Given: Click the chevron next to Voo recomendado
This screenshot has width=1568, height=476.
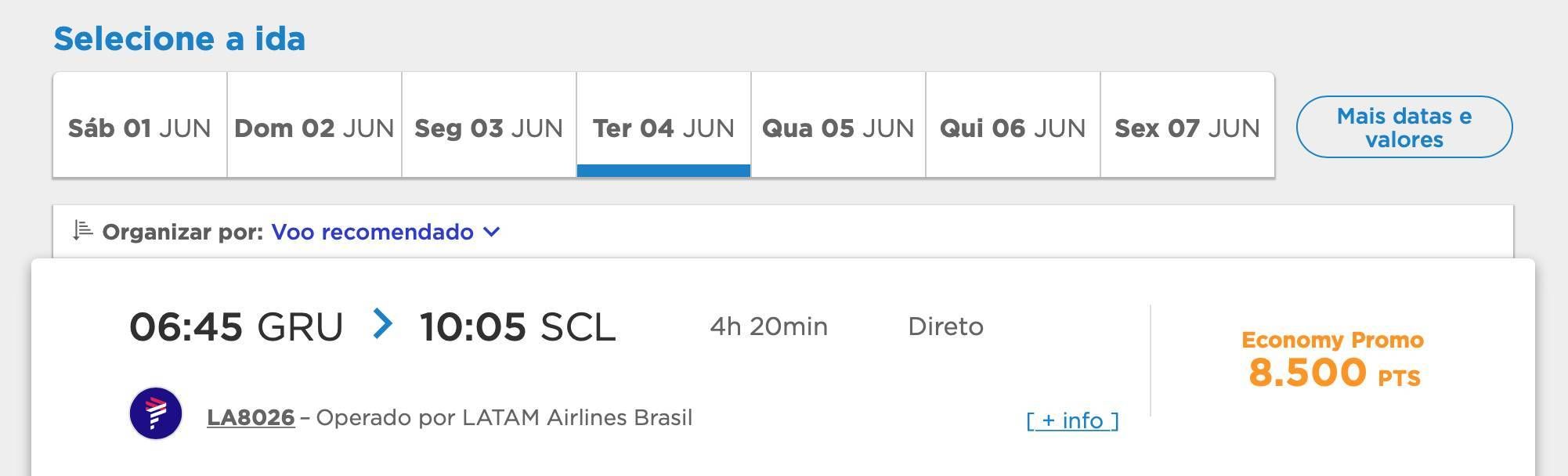Looking at the screenshot, I should click(x=492, y=232).
